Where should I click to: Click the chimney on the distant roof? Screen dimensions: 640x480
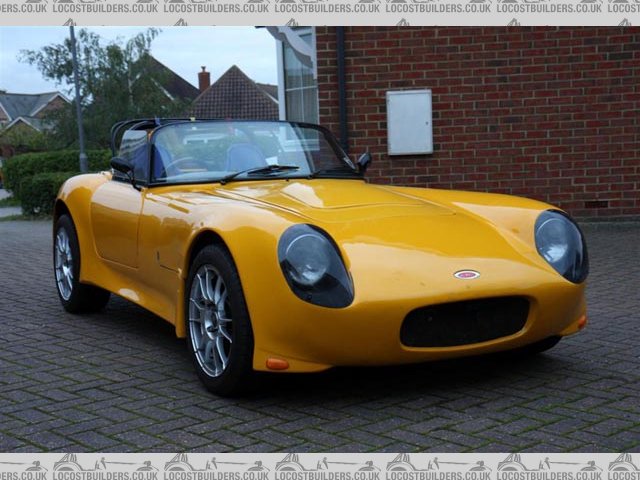204,78
